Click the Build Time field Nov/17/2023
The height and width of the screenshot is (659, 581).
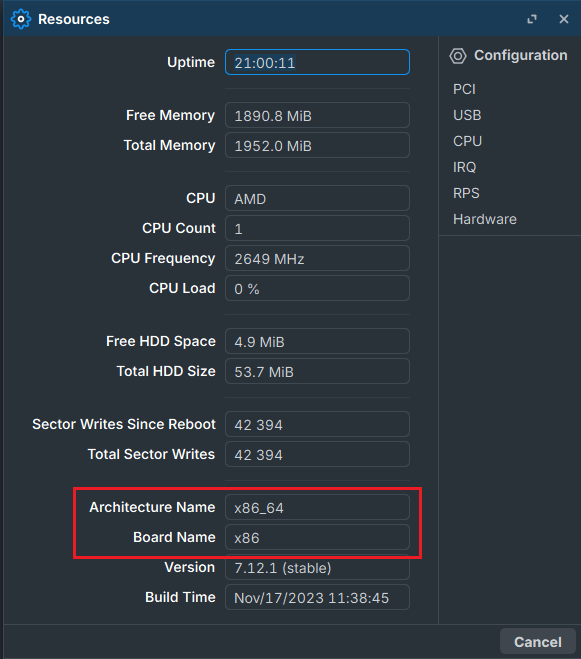pyautogui.click(x=317, y=597)
